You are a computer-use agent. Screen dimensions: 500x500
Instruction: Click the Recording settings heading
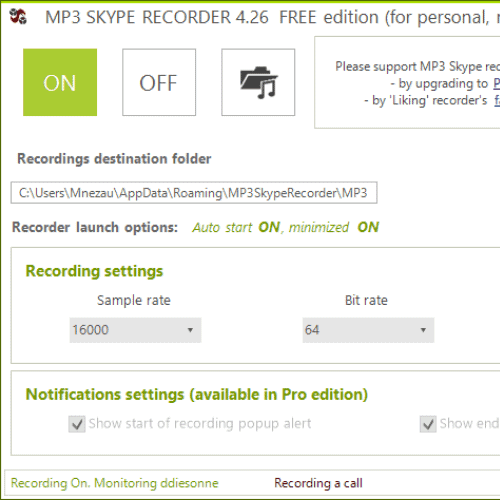pos(94,271)
